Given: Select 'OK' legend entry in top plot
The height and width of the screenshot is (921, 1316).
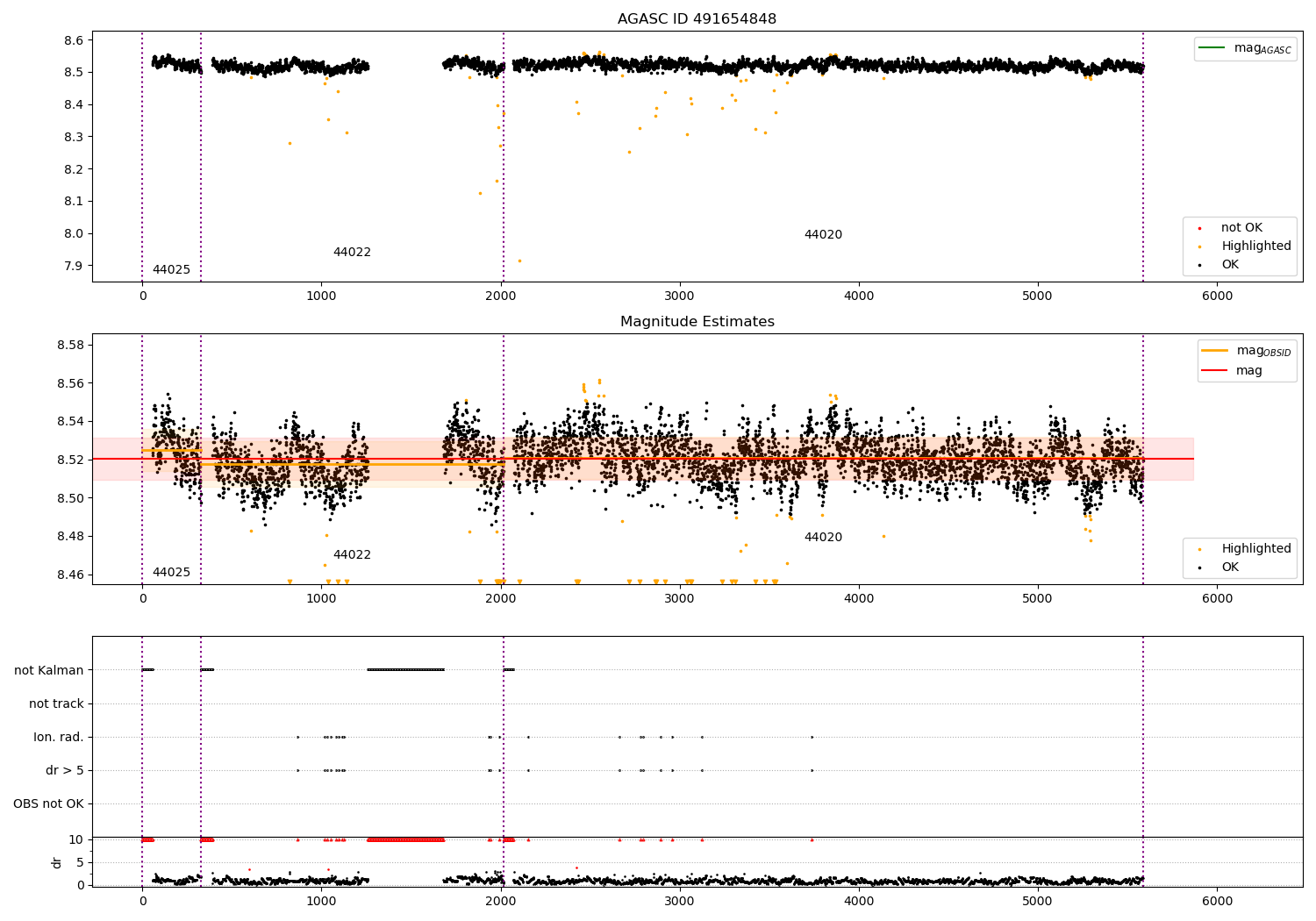Looking at the screenshot, I should (x=1230, y=265).
